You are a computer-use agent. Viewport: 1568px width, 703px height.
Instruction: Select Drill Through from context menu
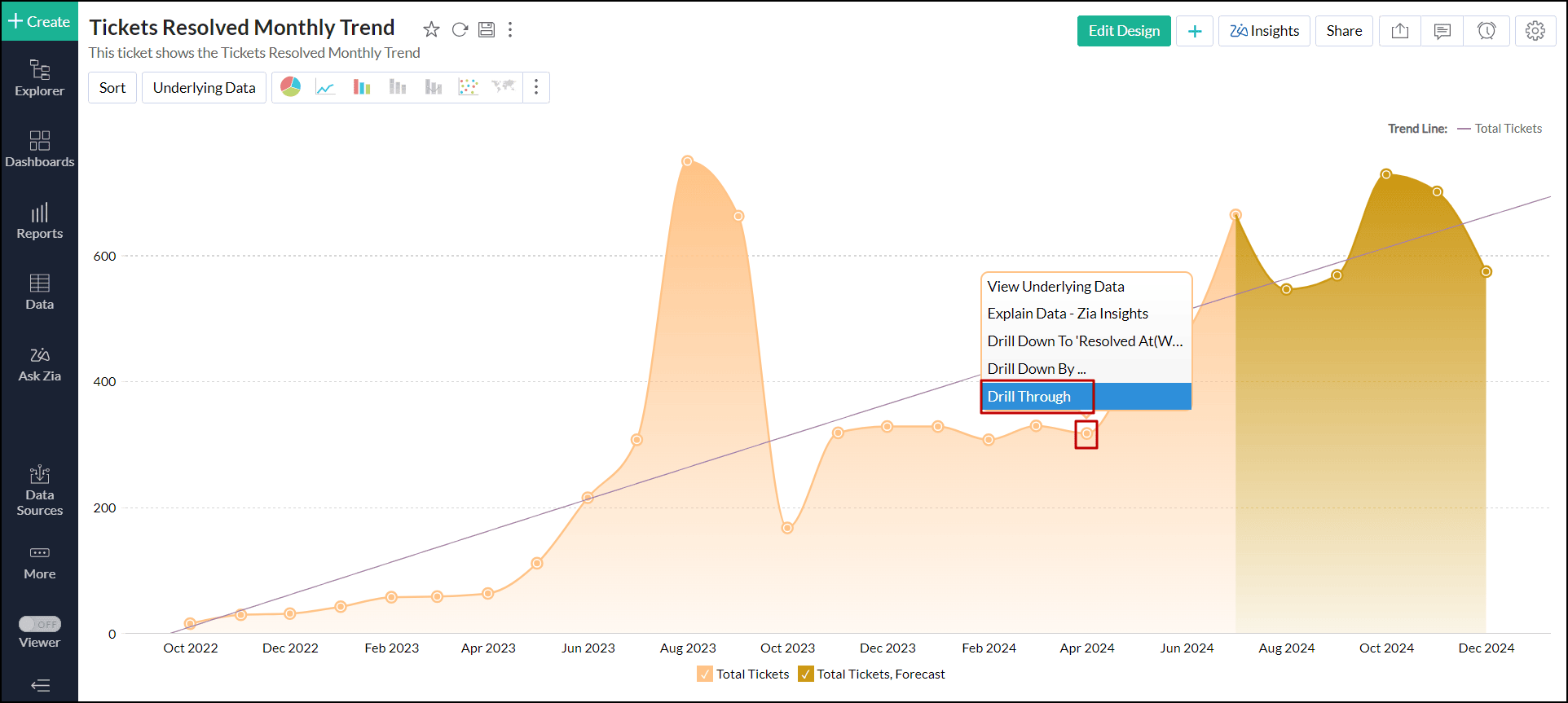tap(1029, 397)
